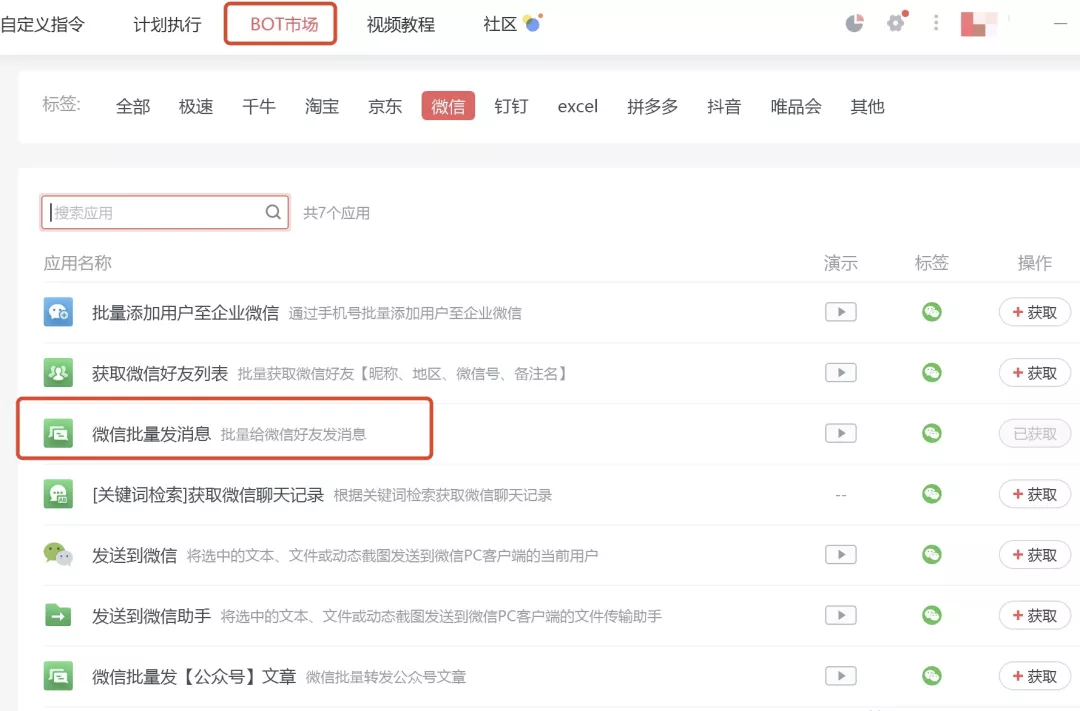Filter by the 全部 tag

[133, 106]
